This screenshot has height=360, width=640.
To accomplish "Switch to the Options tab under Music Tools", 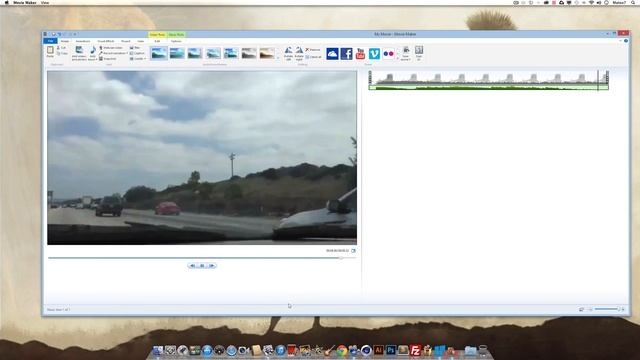I will pyautogui.click(x=176, y=41).
